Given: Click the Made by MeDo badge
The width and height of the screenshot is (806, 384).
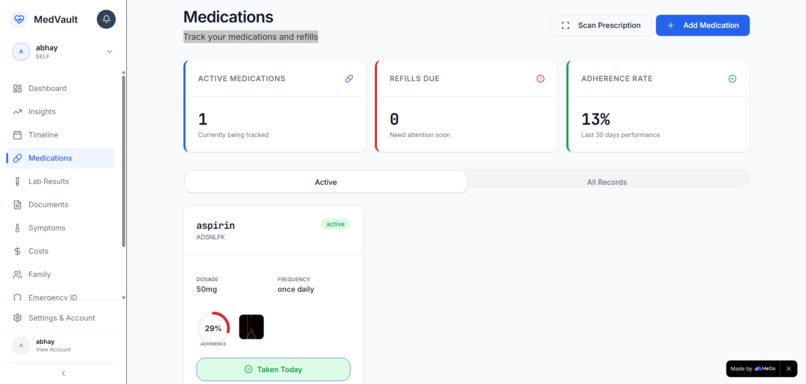Looking at the screenshot, I should 753,369.
